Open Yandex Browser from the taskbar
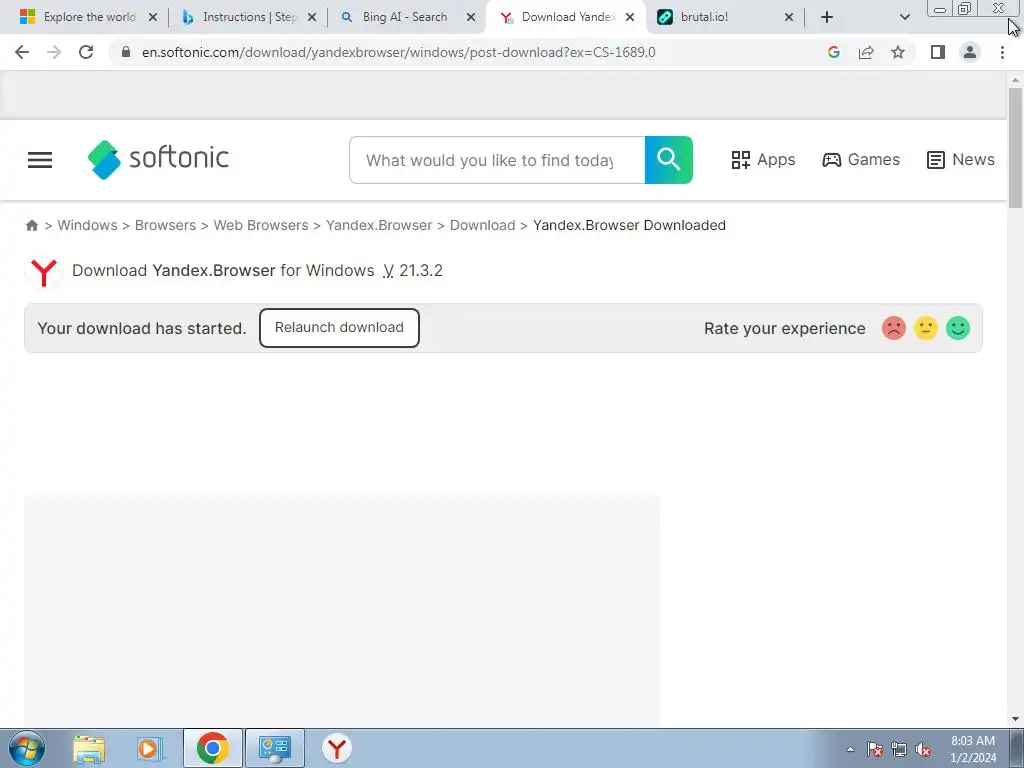 tap(336, 748)
